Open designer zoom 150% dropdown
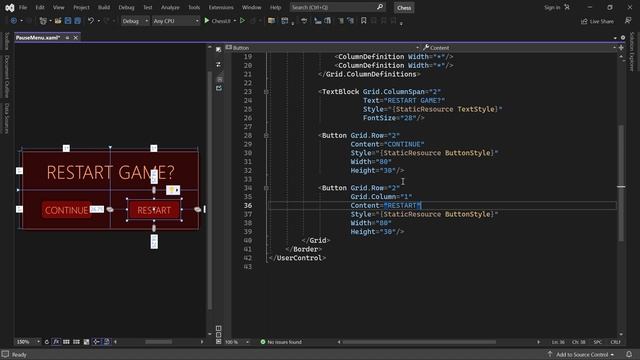Screen dimensions: 640x360 [28, 342]
